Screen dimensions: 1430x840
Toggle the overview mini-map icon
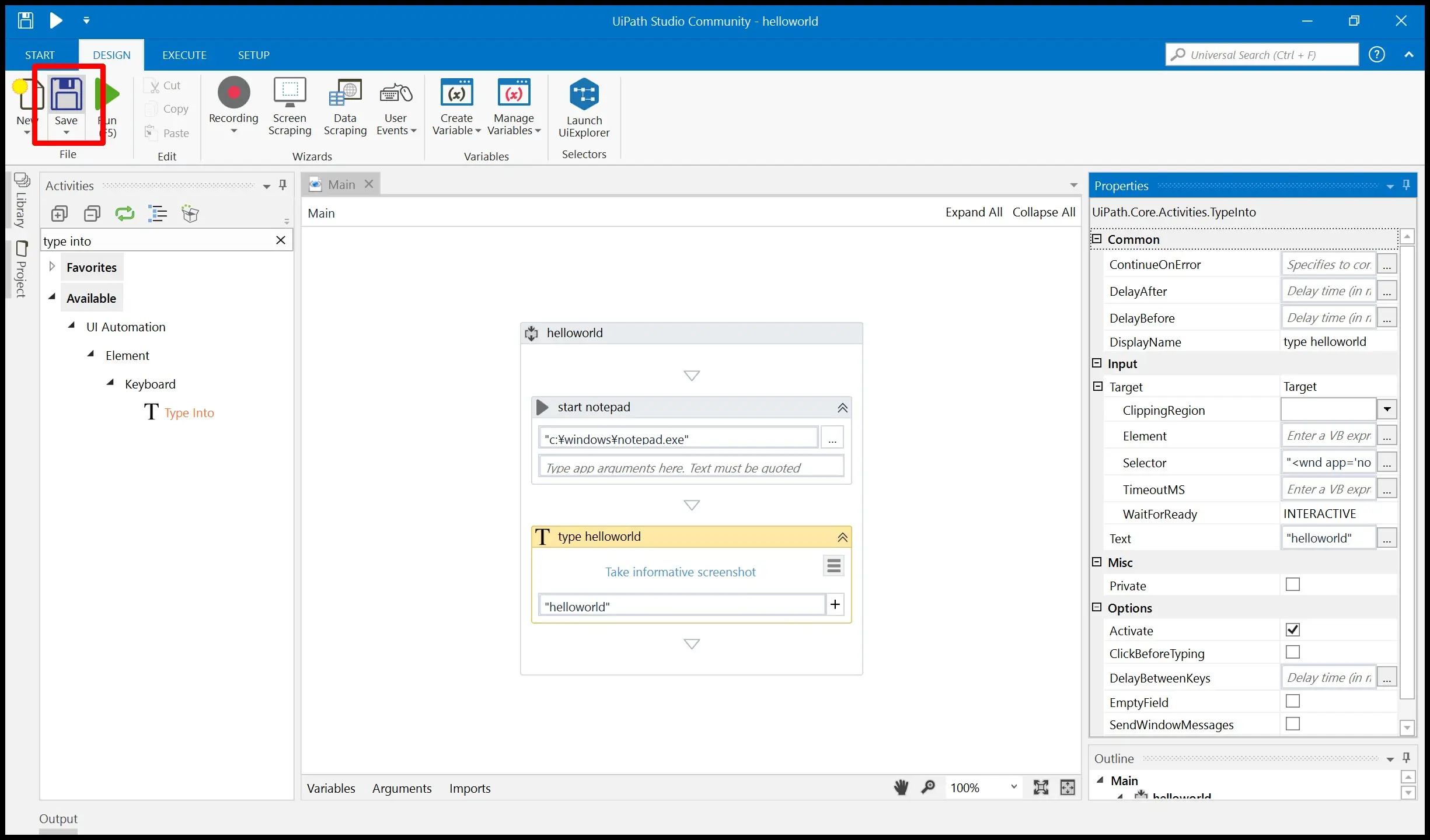(1068, 788)
